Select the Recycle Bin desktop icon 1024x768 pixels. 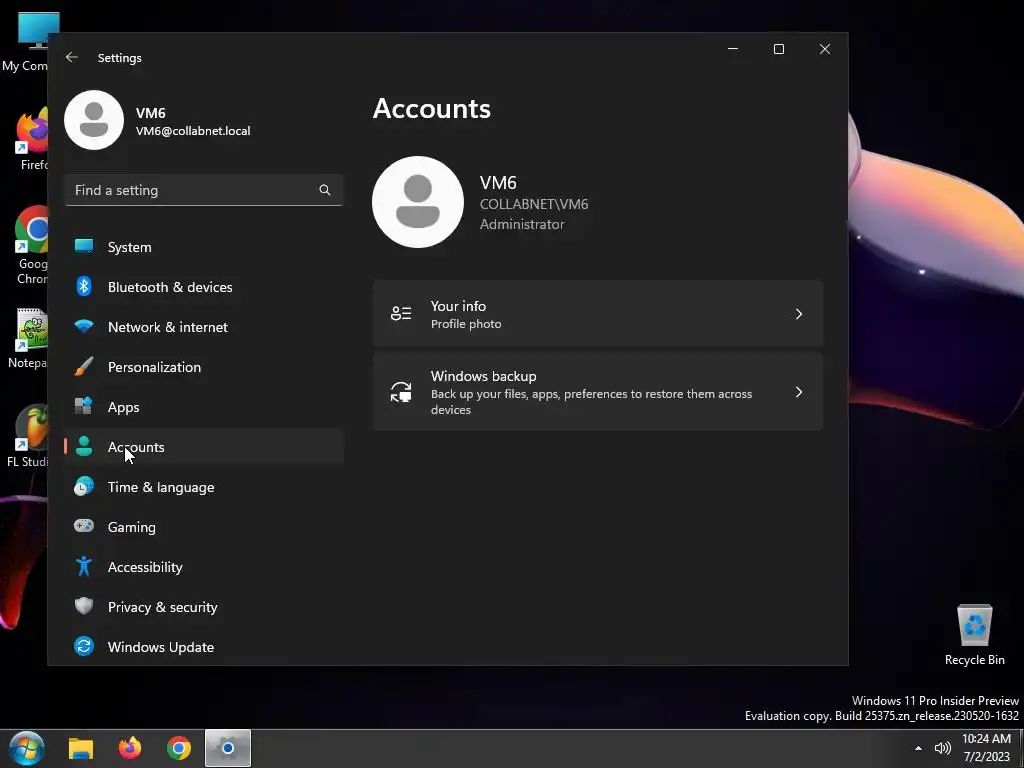[x=974, y=635]
